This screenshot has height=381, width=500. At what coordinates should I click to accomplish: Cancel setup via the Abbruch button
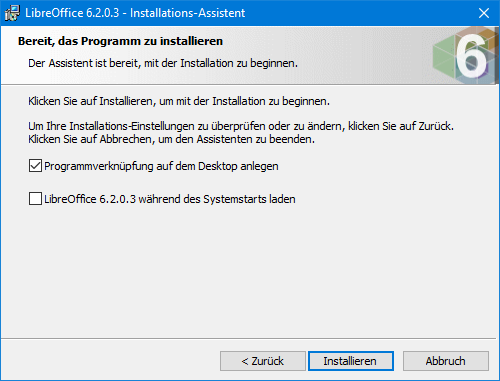point(446,361)
